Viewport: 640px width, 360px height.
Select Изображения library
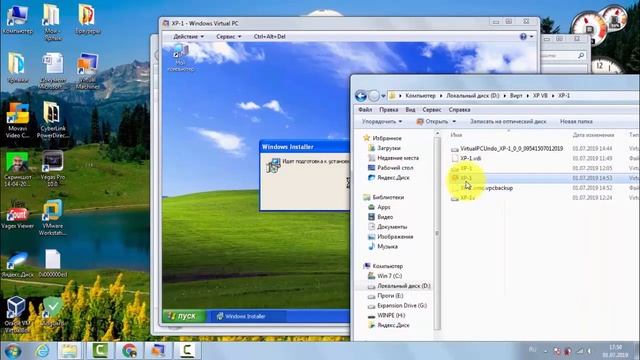pyautogui.click(x=391, y=236)
